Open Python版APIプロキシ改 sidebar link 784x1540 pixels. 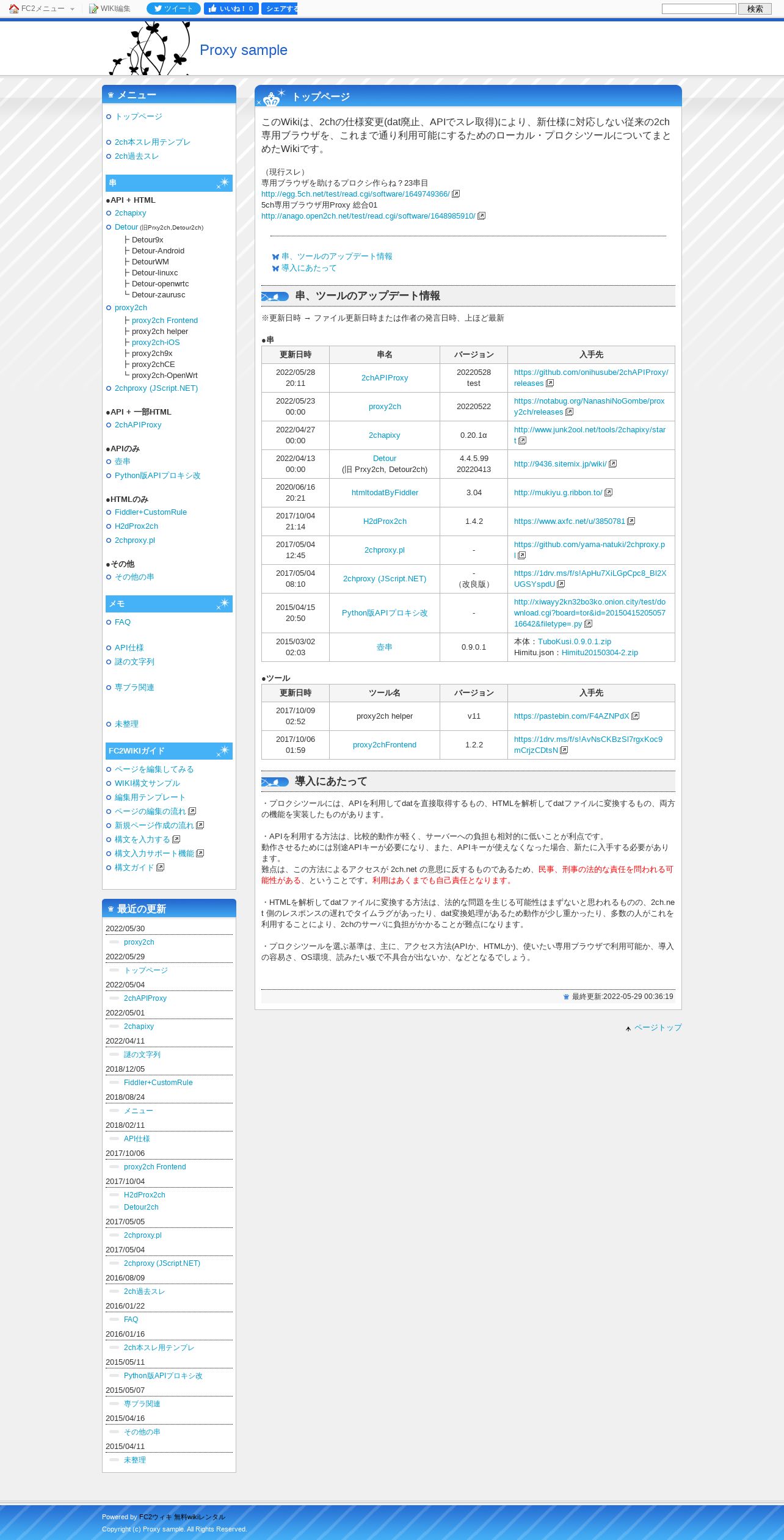(158, 476)
